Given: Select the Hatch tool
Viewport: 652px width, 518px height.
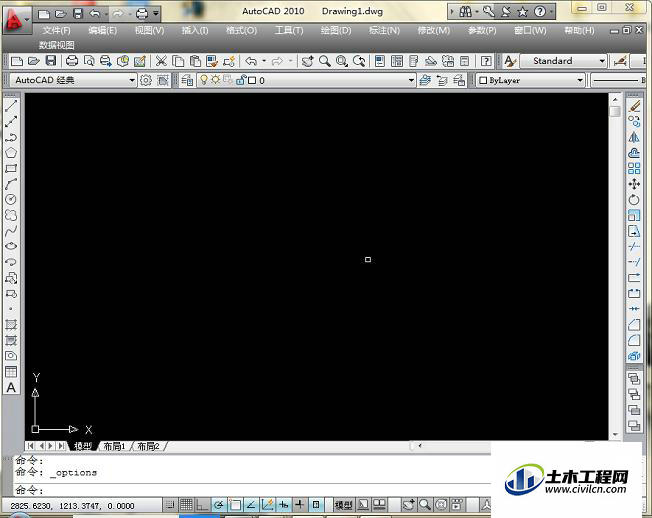Looking at the screenshot, I should tap(11, 325).
